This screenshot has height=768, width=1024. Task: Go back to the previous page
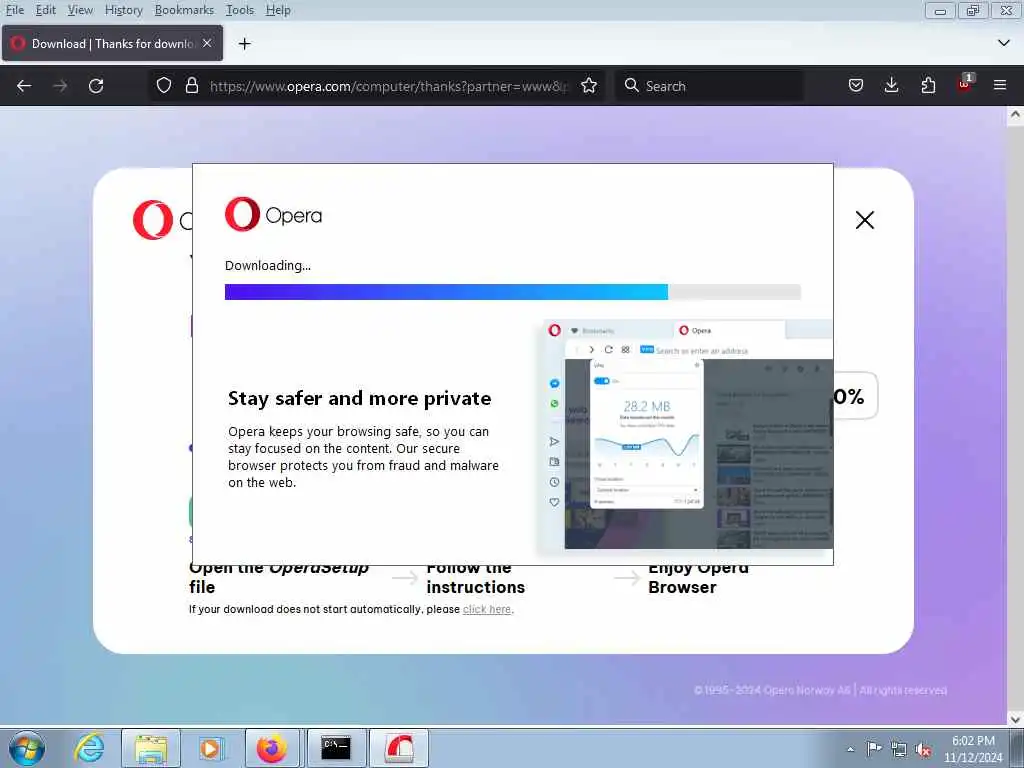[24, 86]
